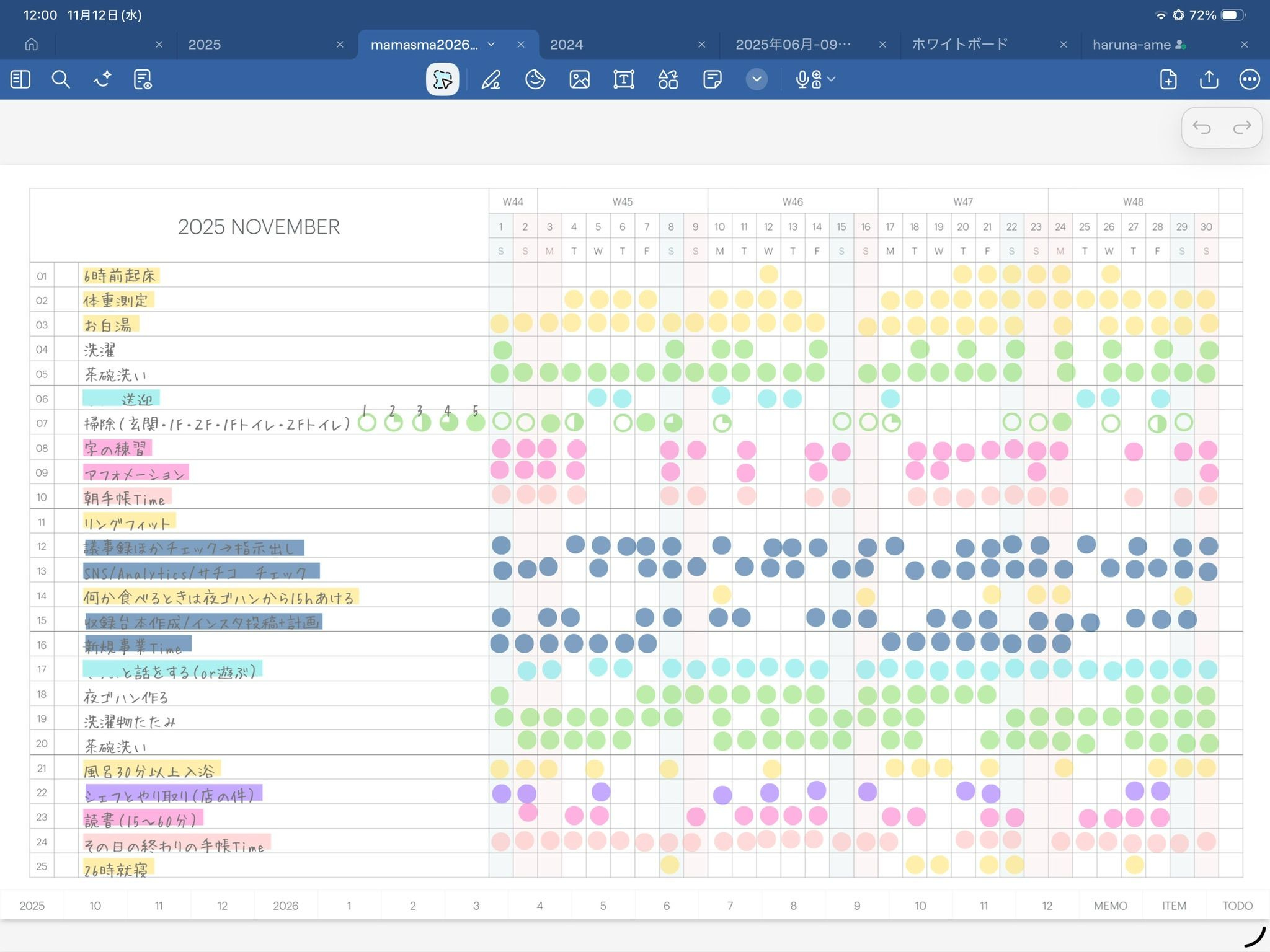1270x952 pixels.
Task: Expand the round chevron toolbar button
Action: [x=757, y=79]
